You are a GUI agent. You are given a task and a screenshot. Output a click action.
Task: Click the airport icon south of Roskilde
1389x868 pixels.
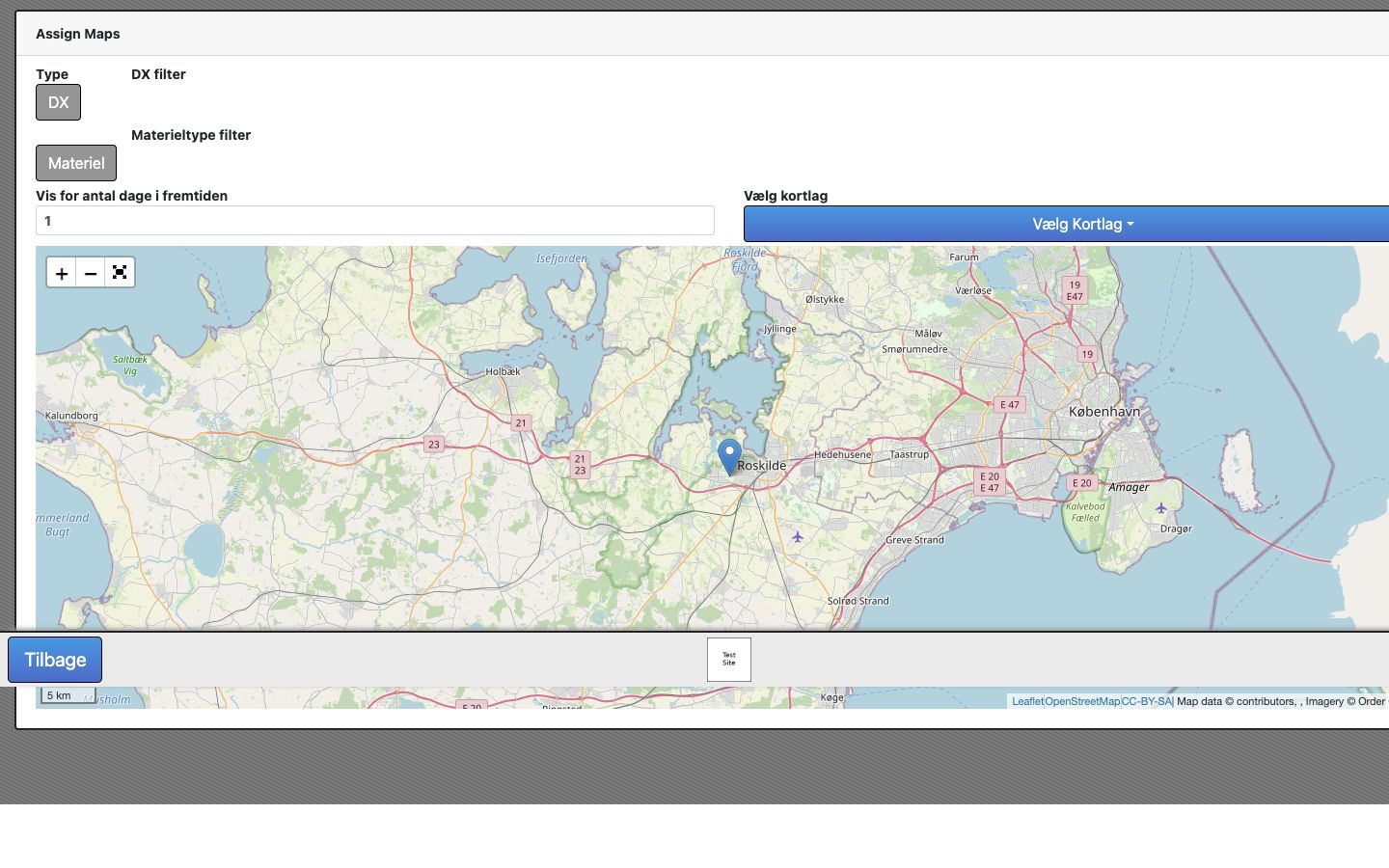(798, 536)
